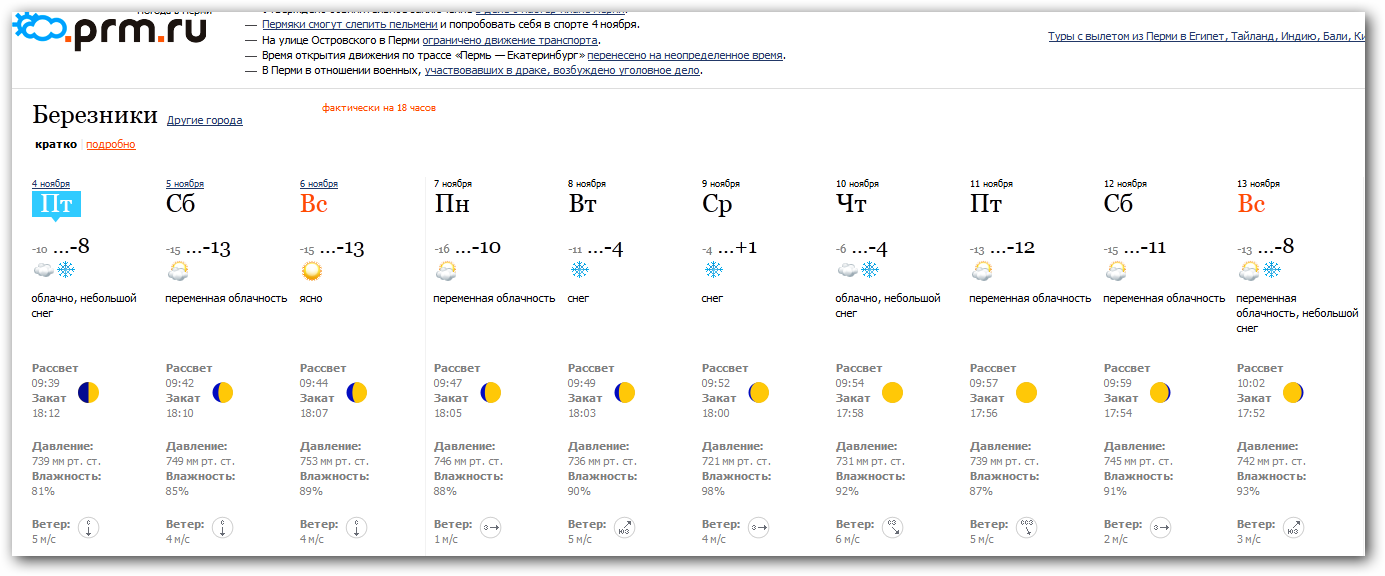The image size is (1385, 576).
Task: Switch to the 'подробно' detailed view
Action: pos(111,145)
